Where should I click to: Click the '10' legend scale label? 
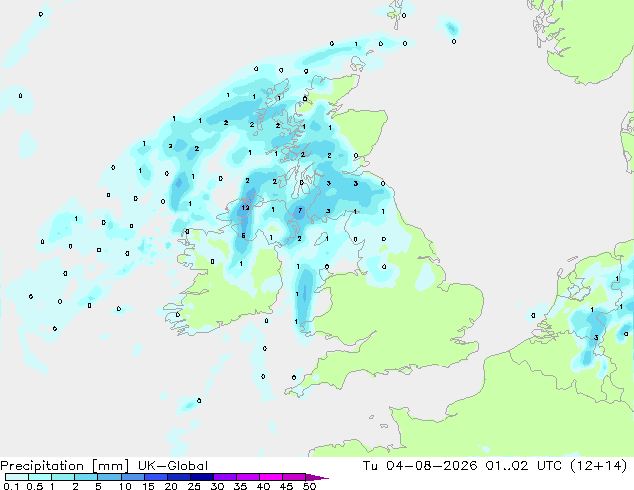click(125, 486)
